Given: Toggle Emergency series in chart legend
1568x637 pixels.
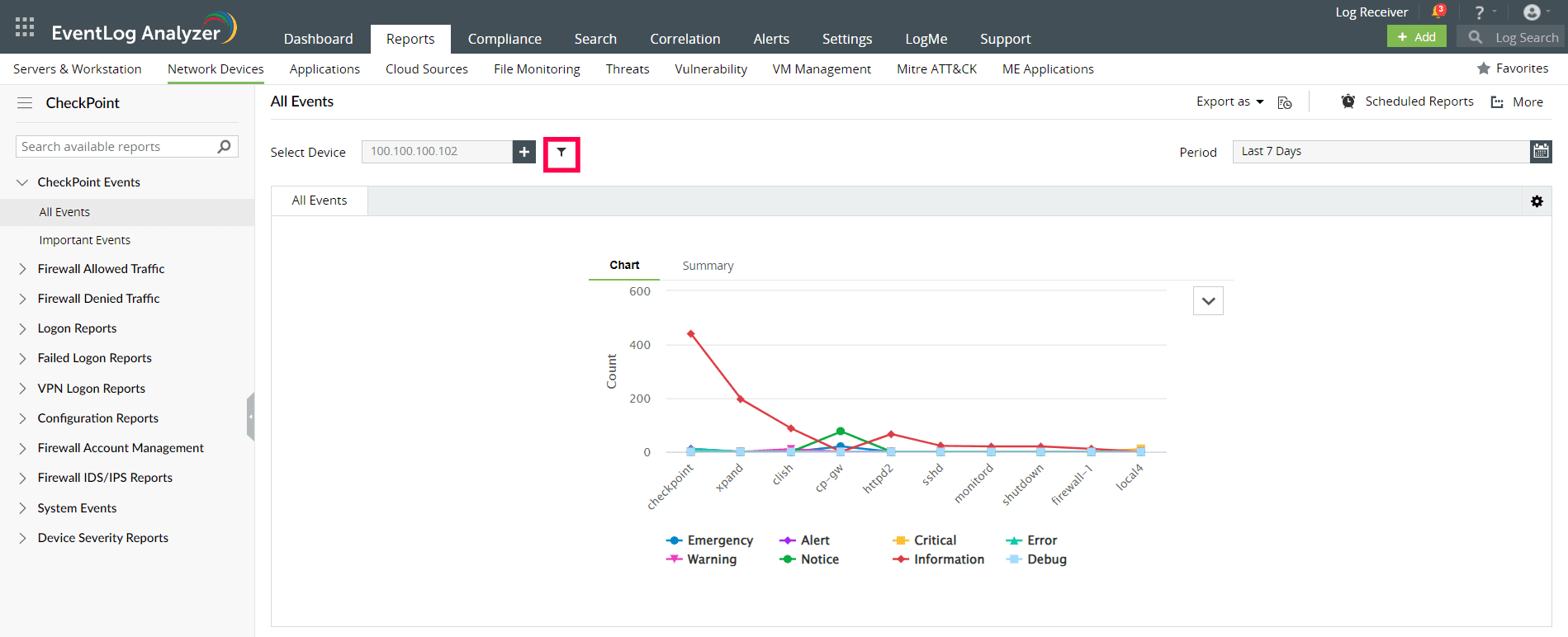Looking at the screenshot, I should pyautogui.click(x=710, y=540).
